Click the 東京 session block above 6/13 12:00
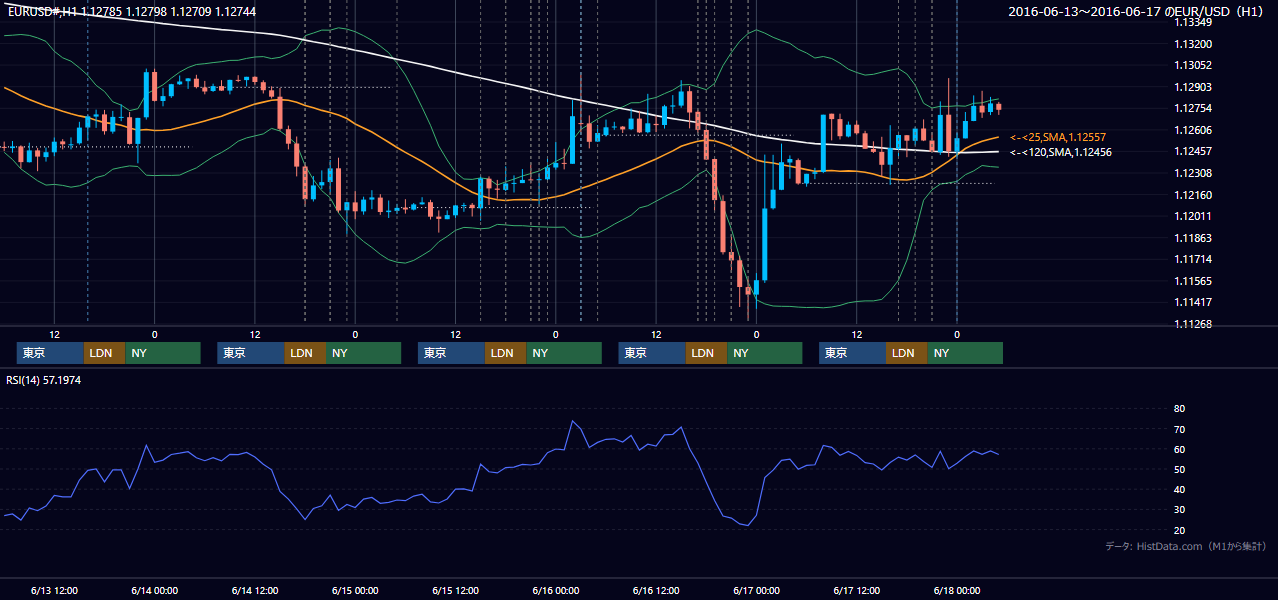This screenshot has height=600, width=1278. click(x=50, y=353)
